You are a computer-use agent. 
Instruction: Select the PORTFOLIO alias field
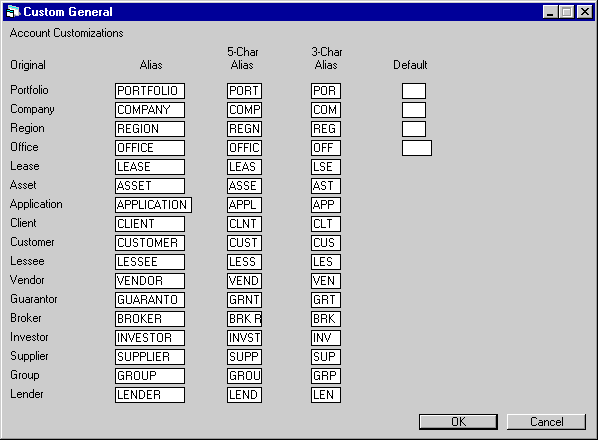[150, 91]
